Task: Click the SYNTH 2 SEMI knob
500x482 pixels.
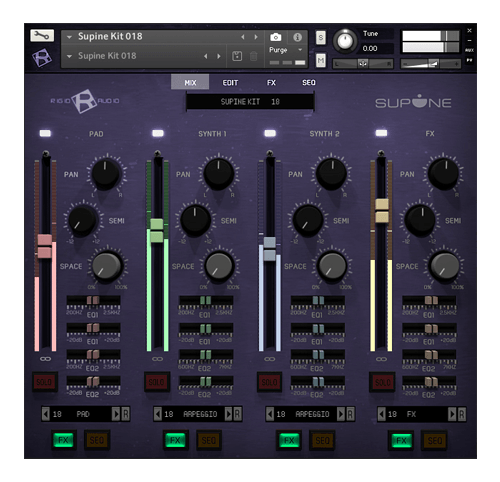Action: click(x=308, y=220)
